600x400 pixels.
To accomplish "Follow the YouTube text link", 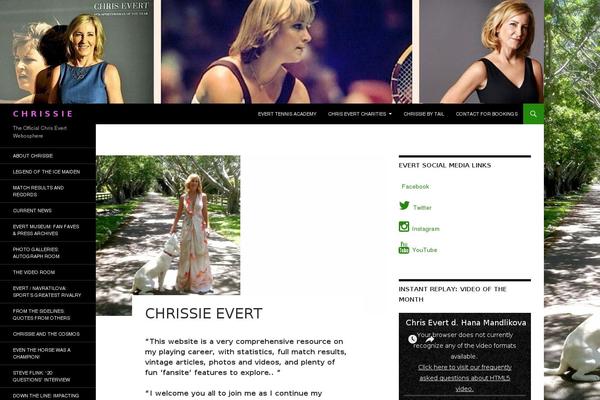I will pos(424,250).
